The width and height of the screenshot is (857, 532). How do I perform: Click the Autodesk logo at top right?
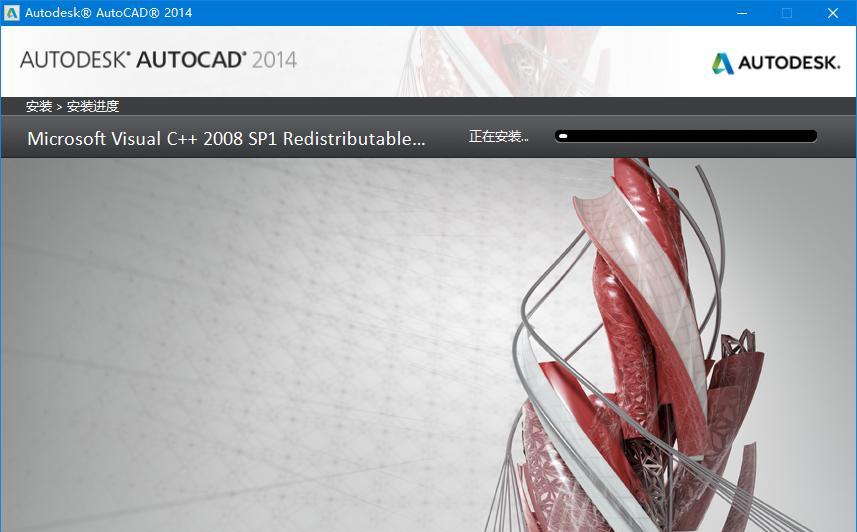point(776,63)
